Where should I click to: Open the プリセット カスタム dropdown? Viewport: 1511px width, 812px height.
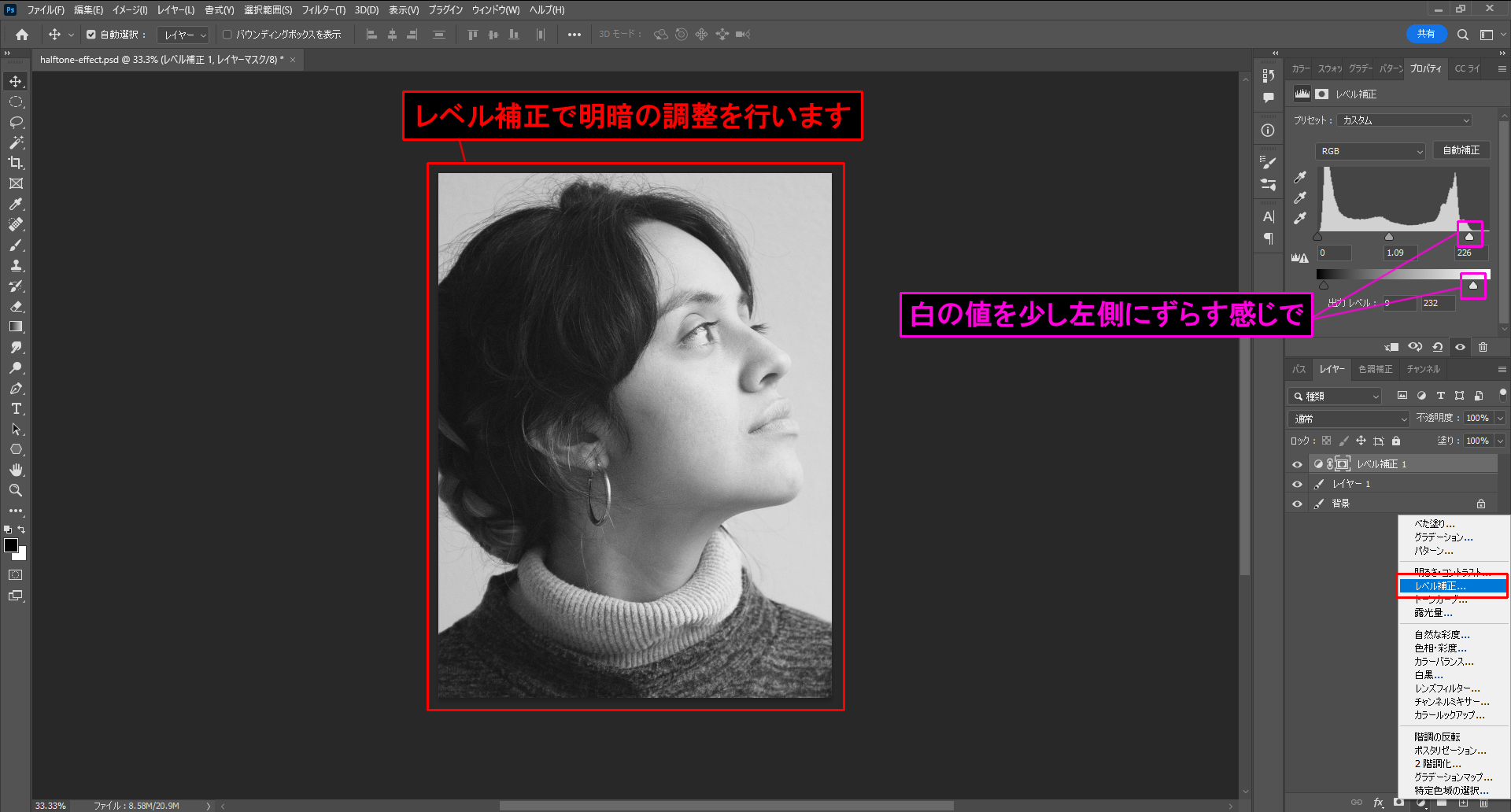(x=1405, y=120)
